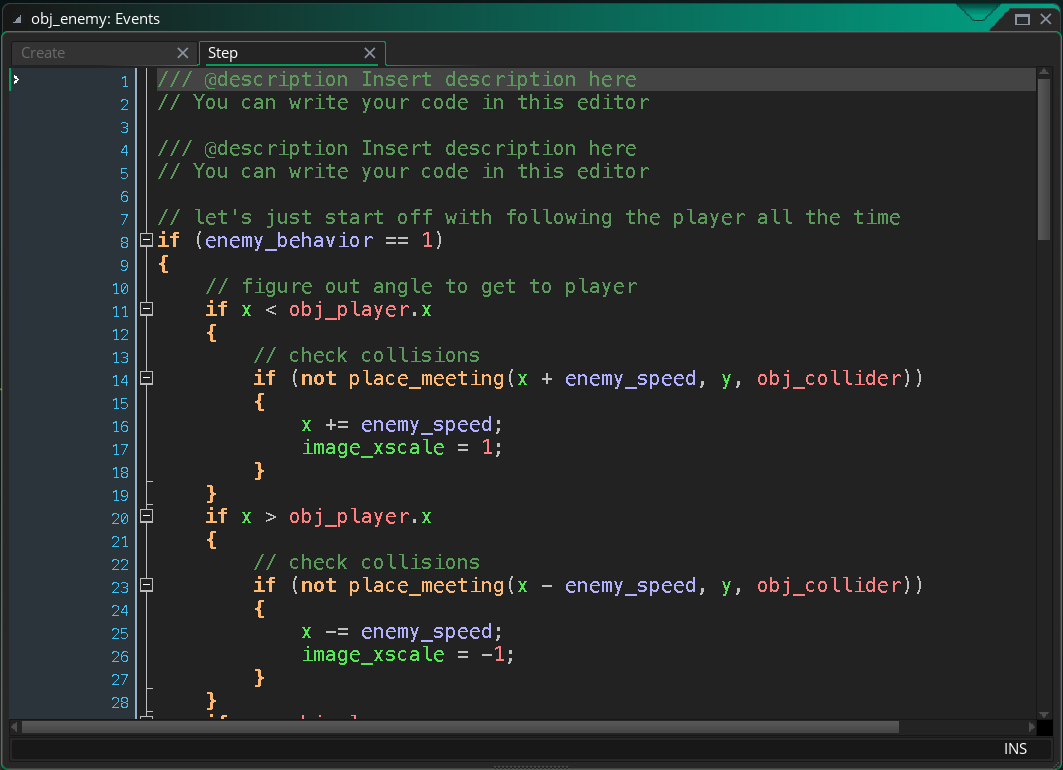Click the vertical scrollbar down arrow
Image resolution: width=1063 pixels, height=770 pixels.
1044,714
